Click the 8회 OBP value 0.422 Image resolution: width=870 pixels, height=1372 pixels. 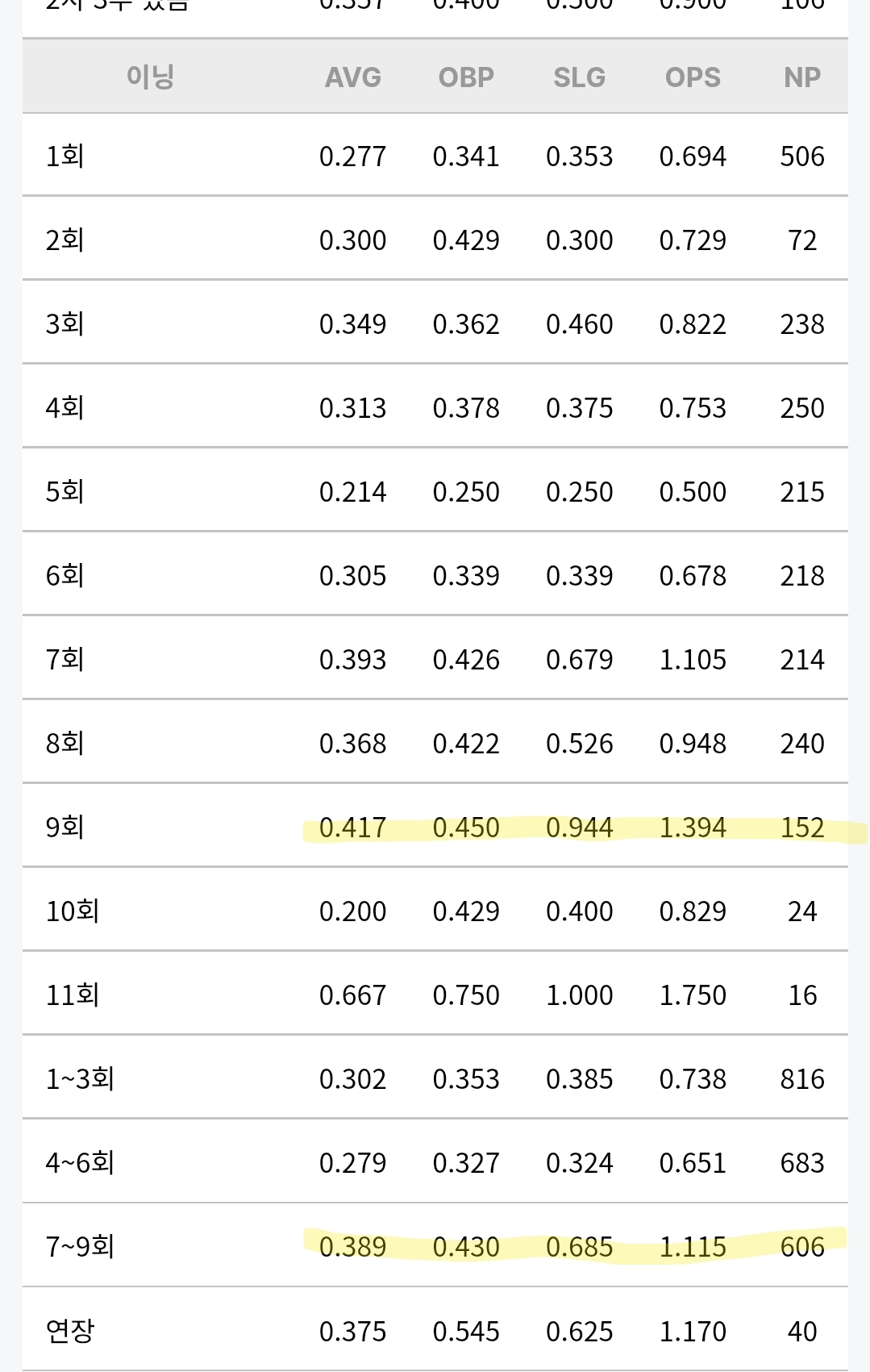tap(466, 744)
